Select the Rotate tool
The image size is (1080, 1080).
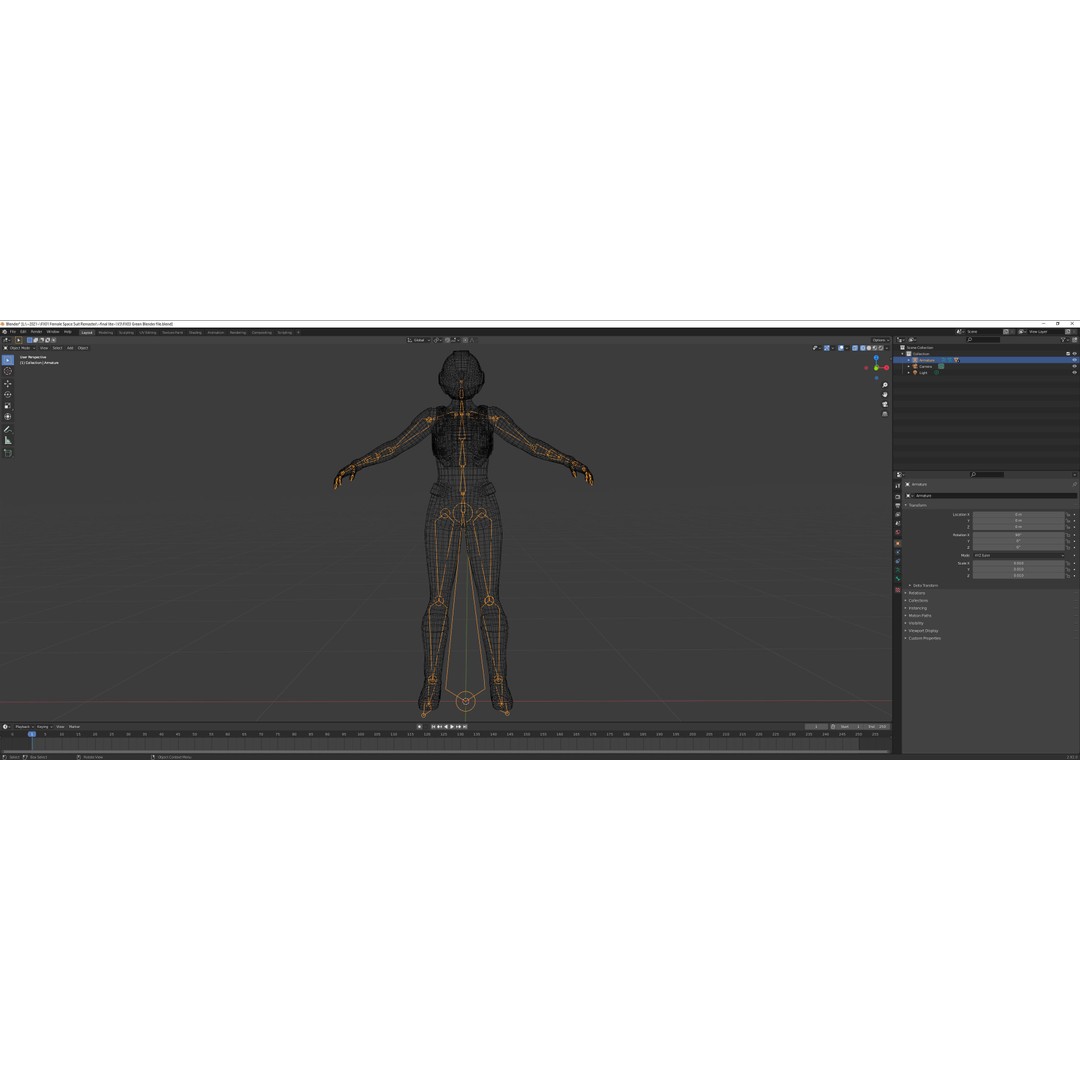[8, 395]
